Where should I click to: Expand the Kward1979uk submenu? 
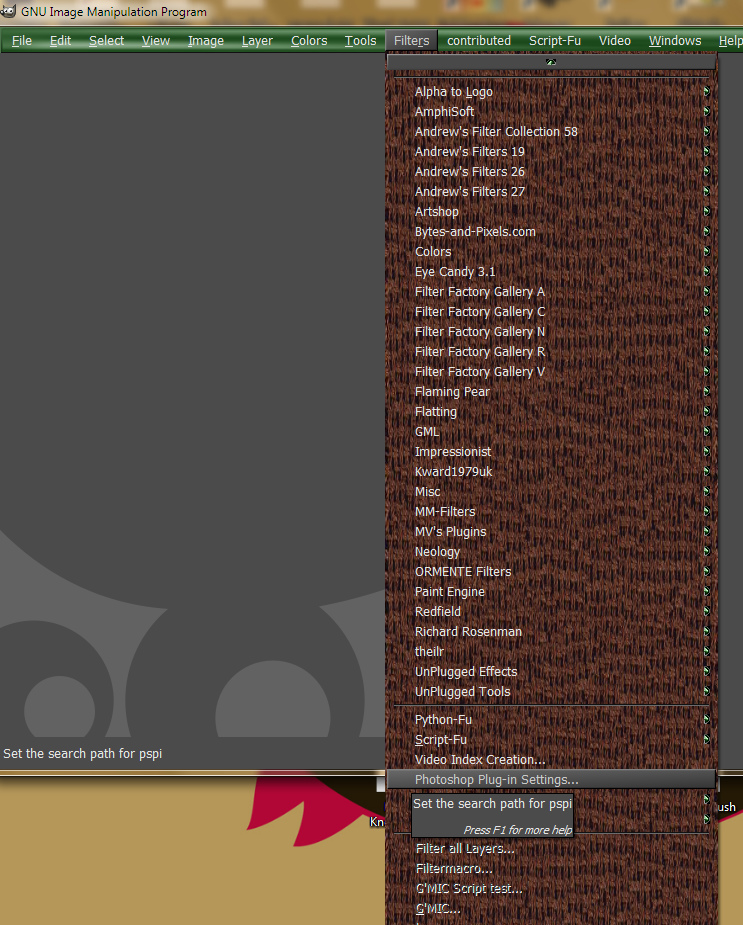(x=551, y=472)
